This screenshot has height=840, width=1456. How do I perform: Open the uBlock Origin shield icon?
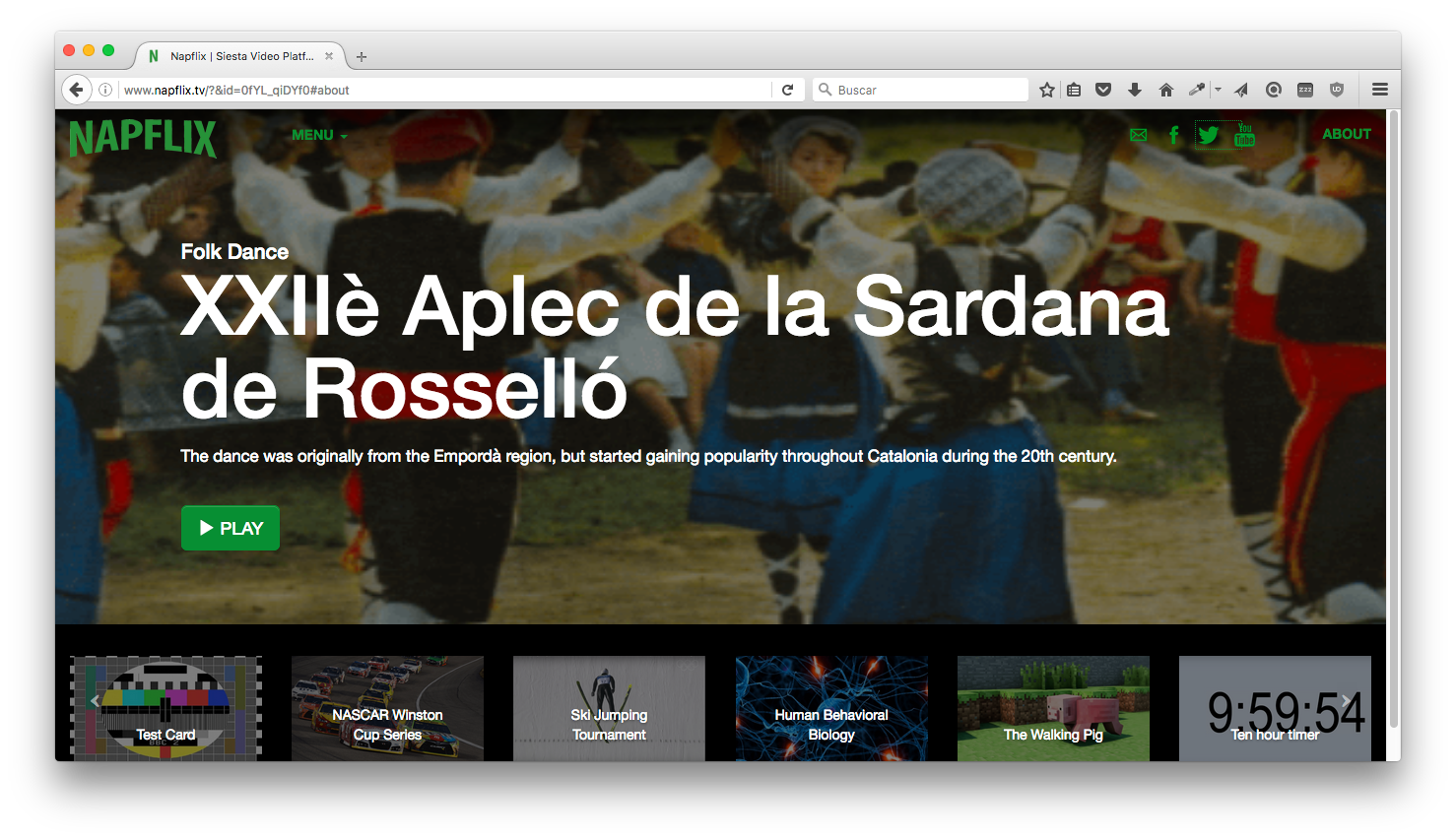point(1337,90)
